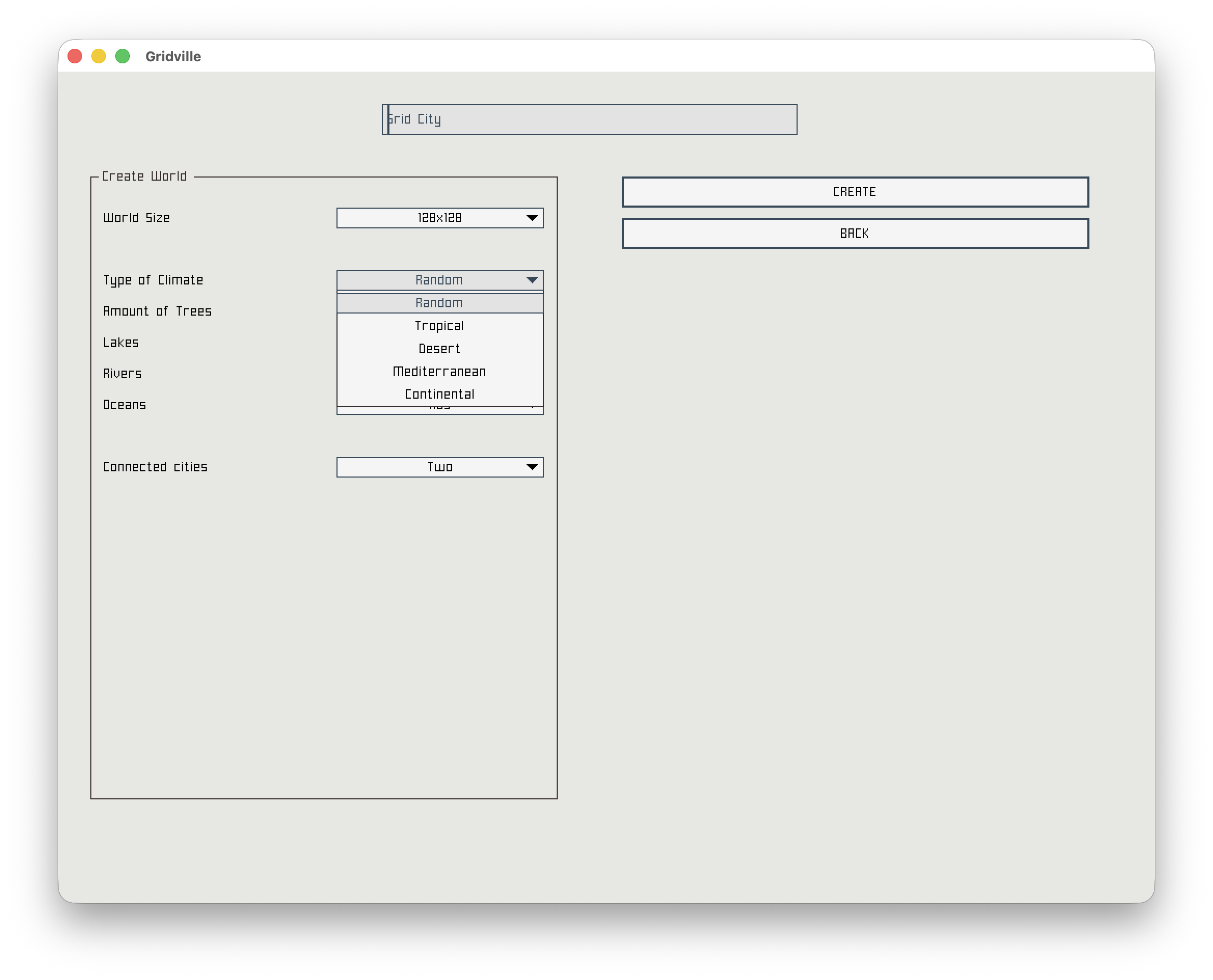Viewport: 1213px width, 980px height.
Task: Open the World Size dropdown
Action: [x=440, y=218]
